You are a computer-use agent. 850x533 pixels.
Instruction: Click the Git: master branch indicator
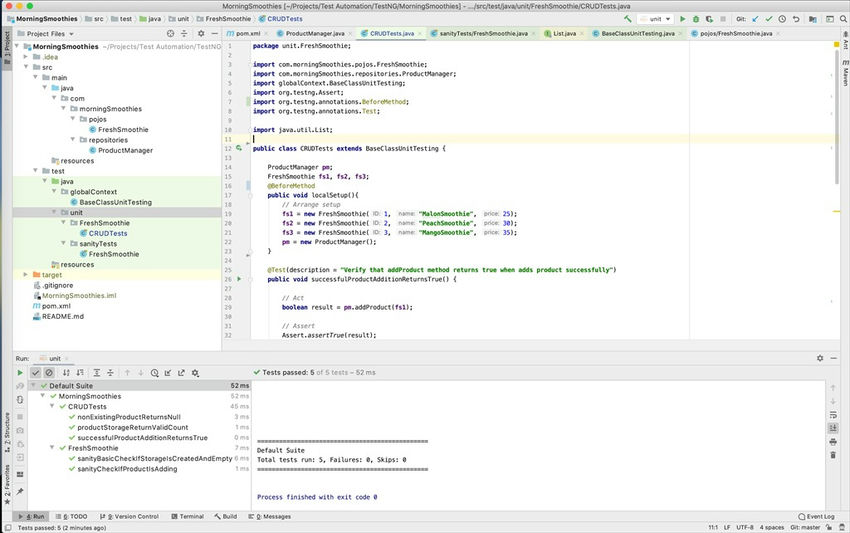(804, 526)
